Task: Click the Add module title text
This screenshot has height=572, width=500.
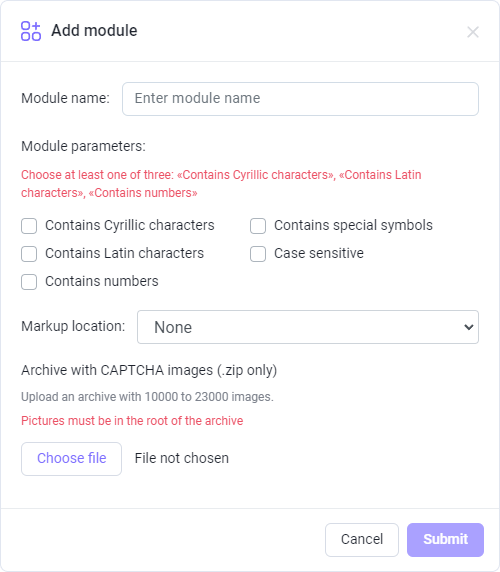Action: click(94, 31)
